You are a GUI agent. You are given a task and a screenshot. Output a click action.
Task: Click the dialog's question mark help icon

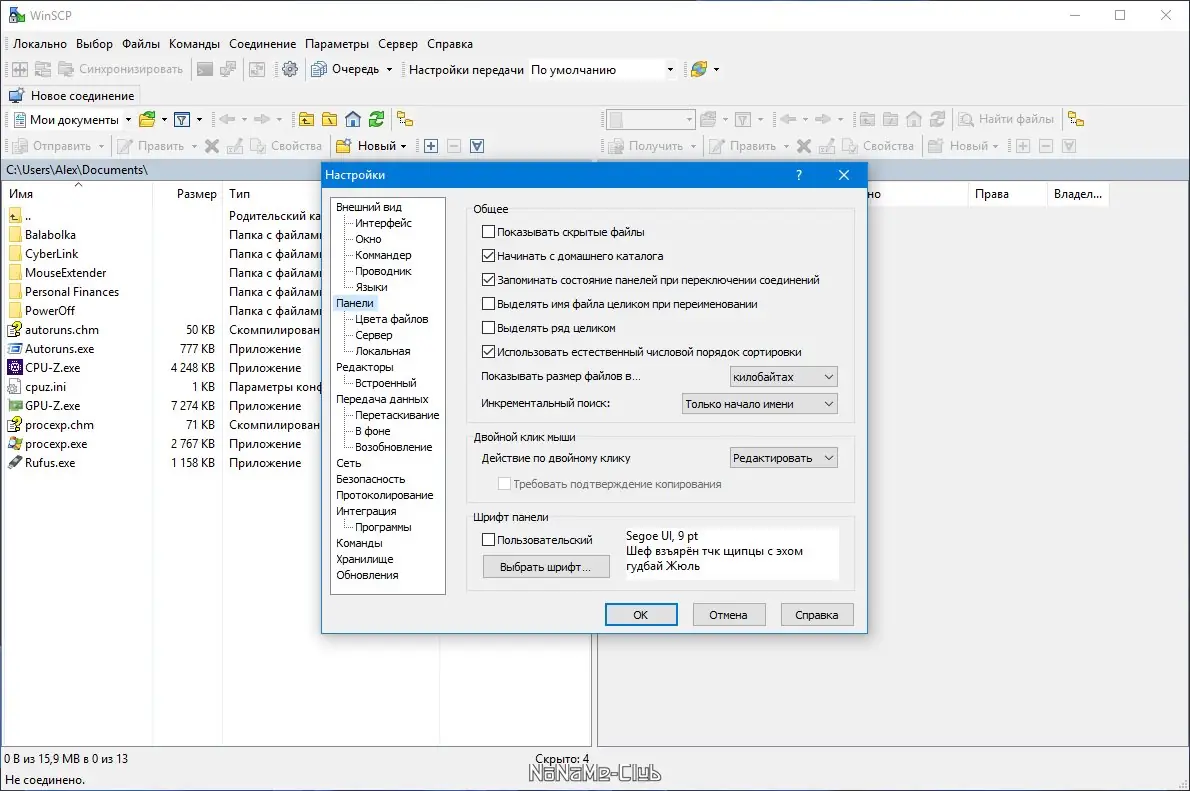(x=798, y=175)
